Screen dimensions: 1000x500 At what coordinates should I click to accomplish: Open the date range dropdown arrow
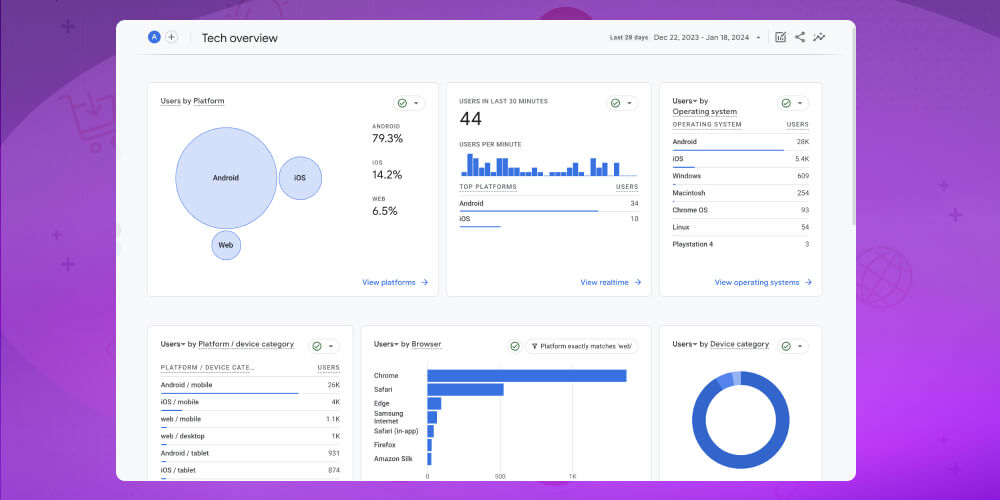(x=758, y=38)
